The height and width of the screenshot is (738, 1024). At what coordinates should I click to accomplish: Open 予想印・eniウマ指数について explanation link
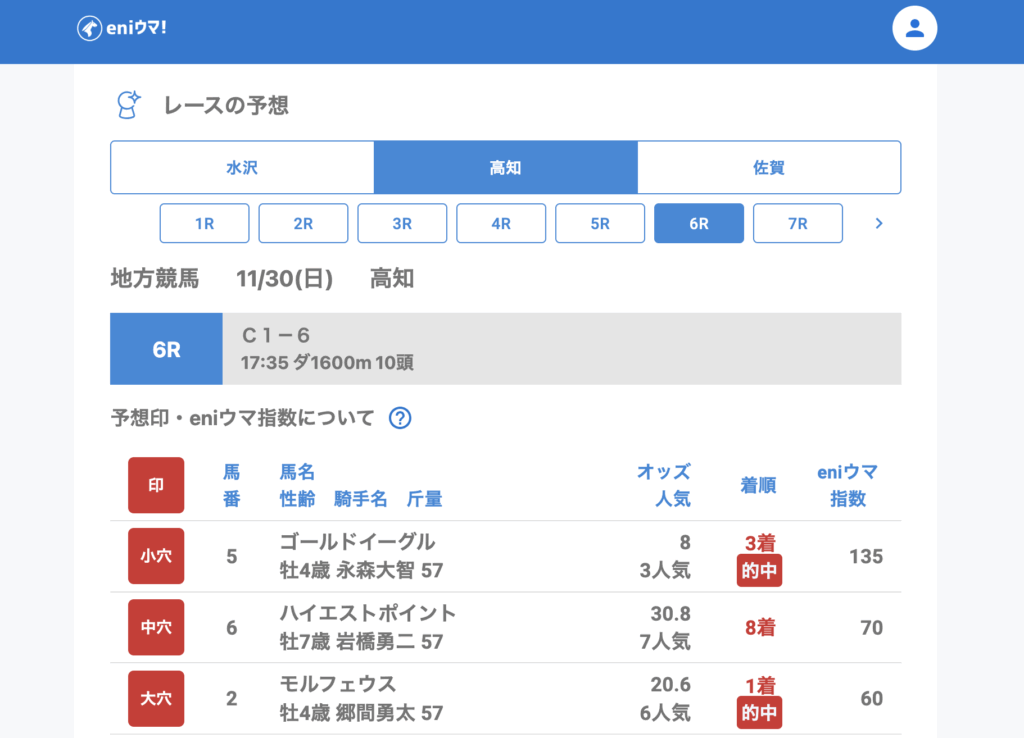point(242,418)
